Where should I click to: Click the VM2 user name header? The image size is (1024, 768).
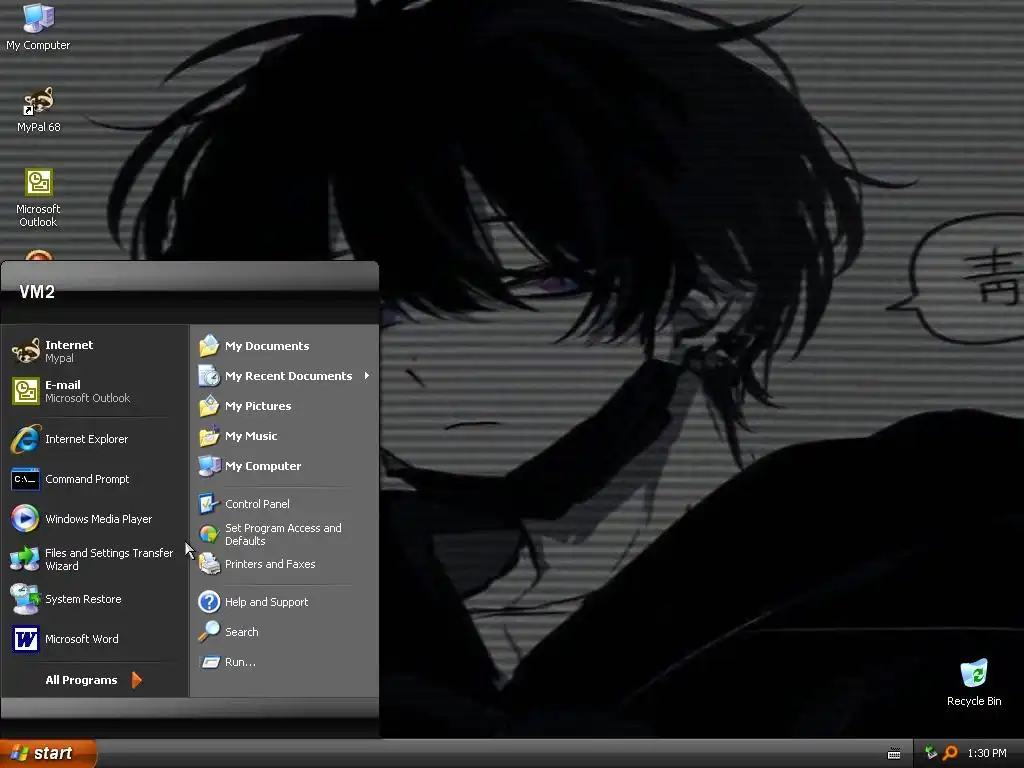pos(37,292)
